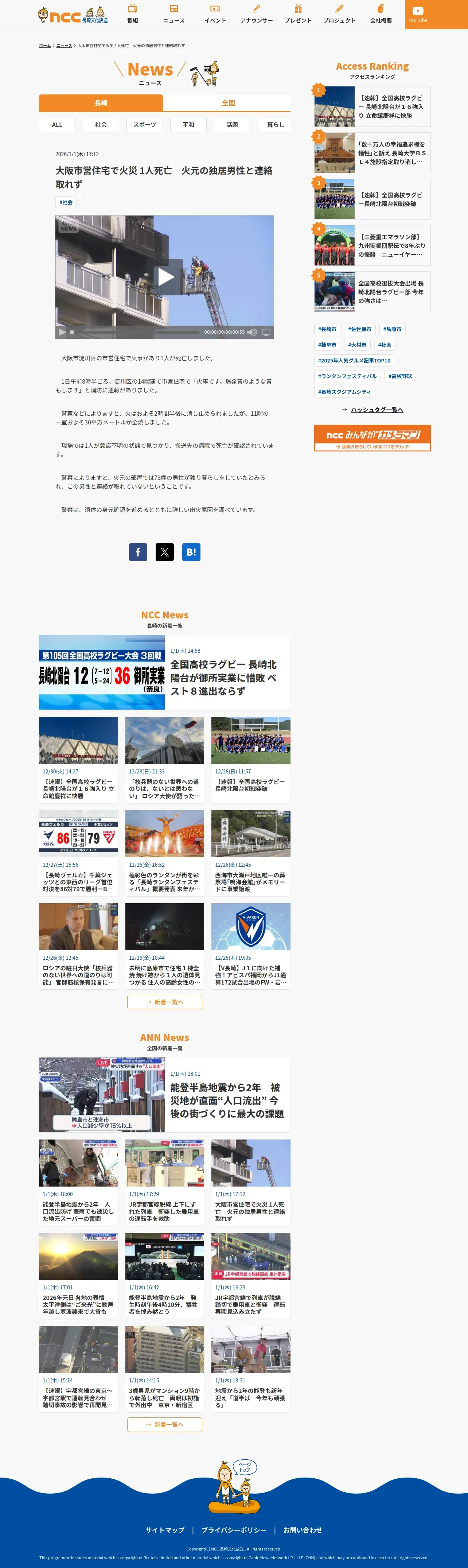Click the #社会 tag under the headline
The height and width of the screenshot is (1568, 468).
66,202
